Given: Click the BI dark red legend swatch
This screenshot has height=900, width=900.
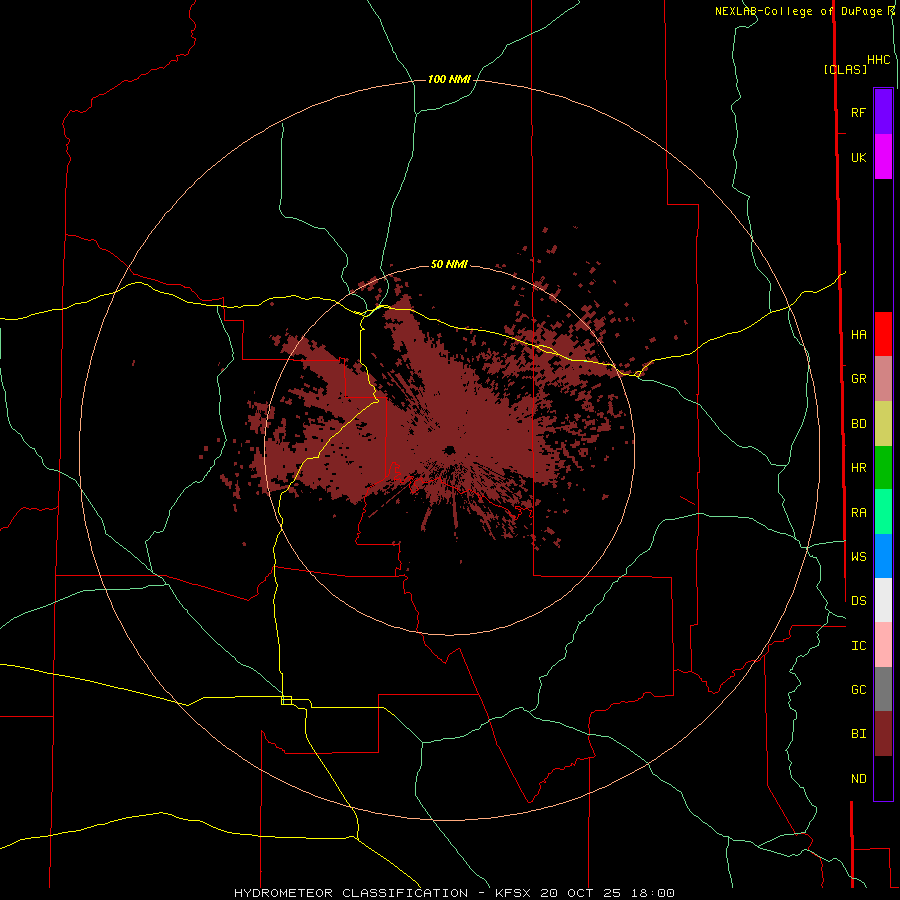Looking at the screenshot, I should point(883,734).
